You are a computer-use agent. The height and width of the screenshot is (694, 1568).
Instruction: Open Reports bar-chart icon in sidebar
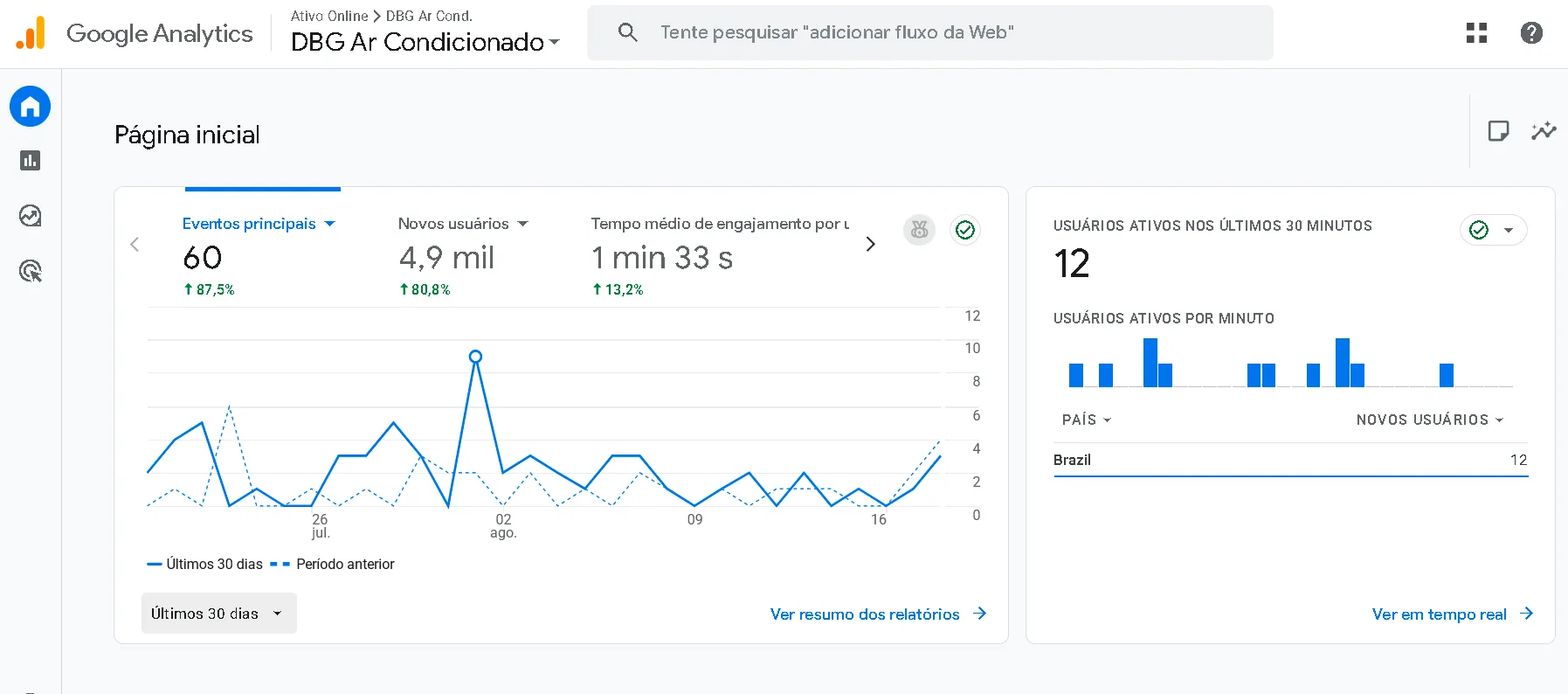tap(31, 161)
